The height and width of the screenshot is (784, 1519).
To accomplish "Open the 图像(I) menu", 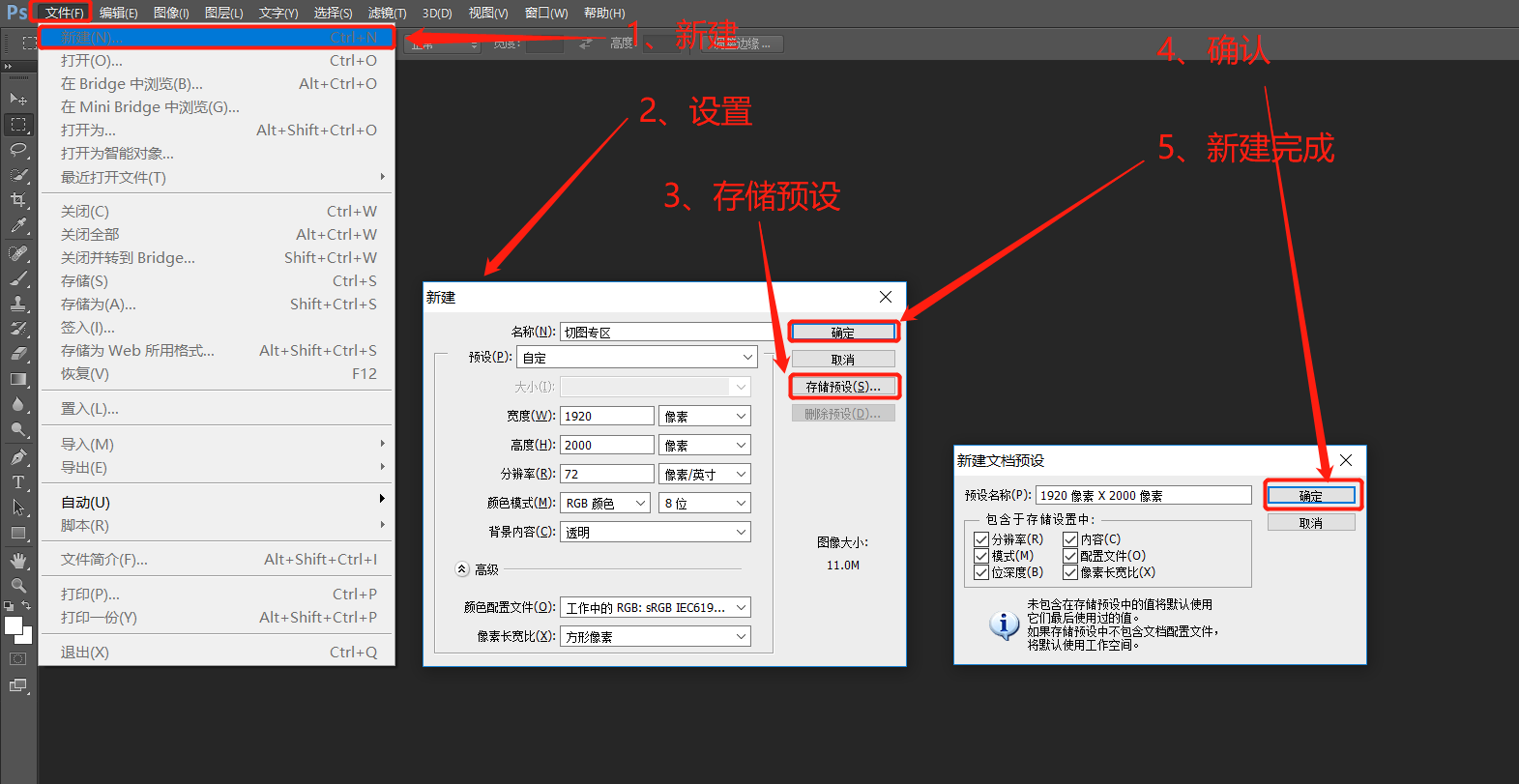I will (171, 13).
